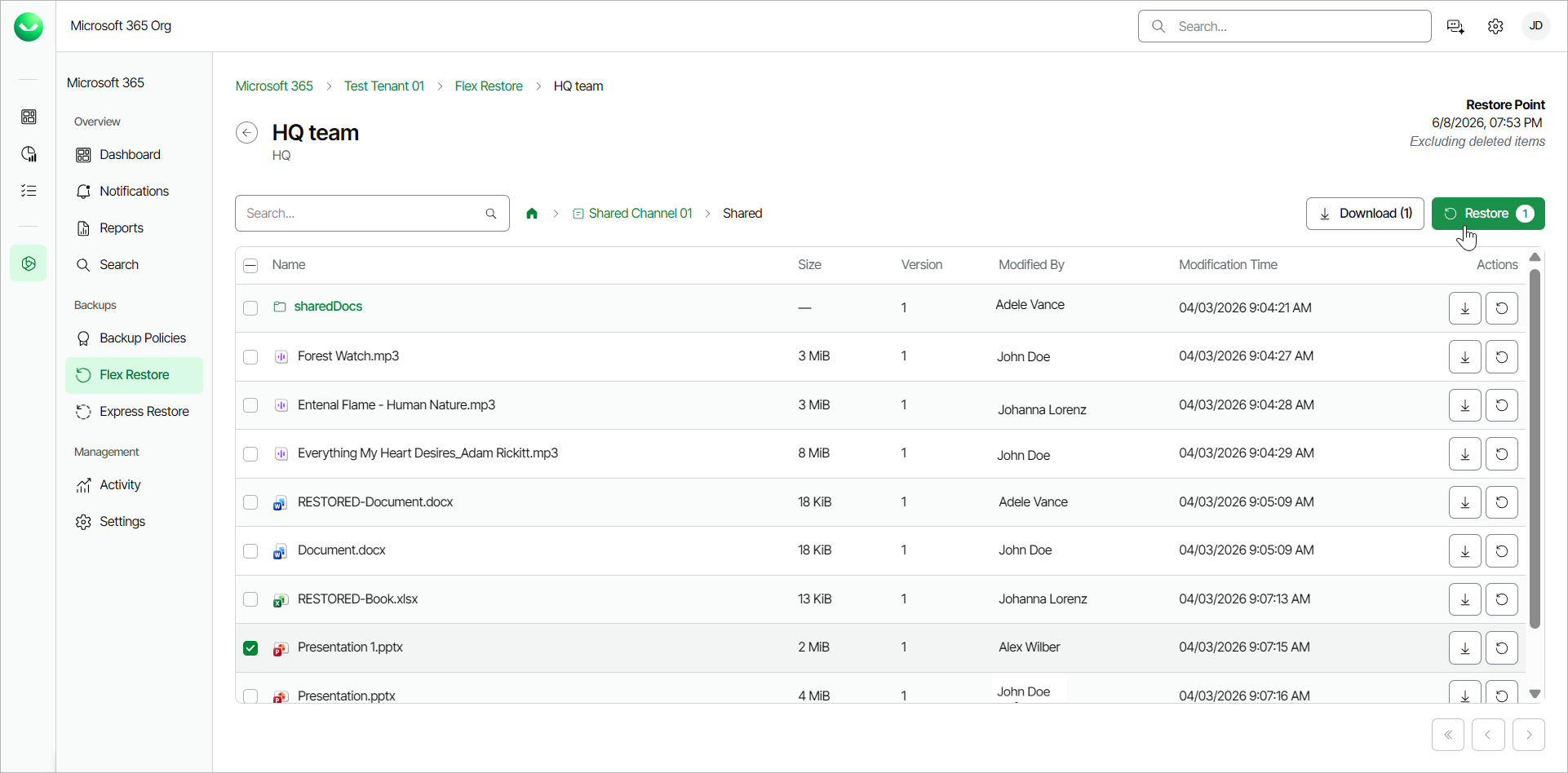Check the Everything My Heart Desires checkbox
The image size is (1568, 773).
pyautogui.click(x=250, y=454)
